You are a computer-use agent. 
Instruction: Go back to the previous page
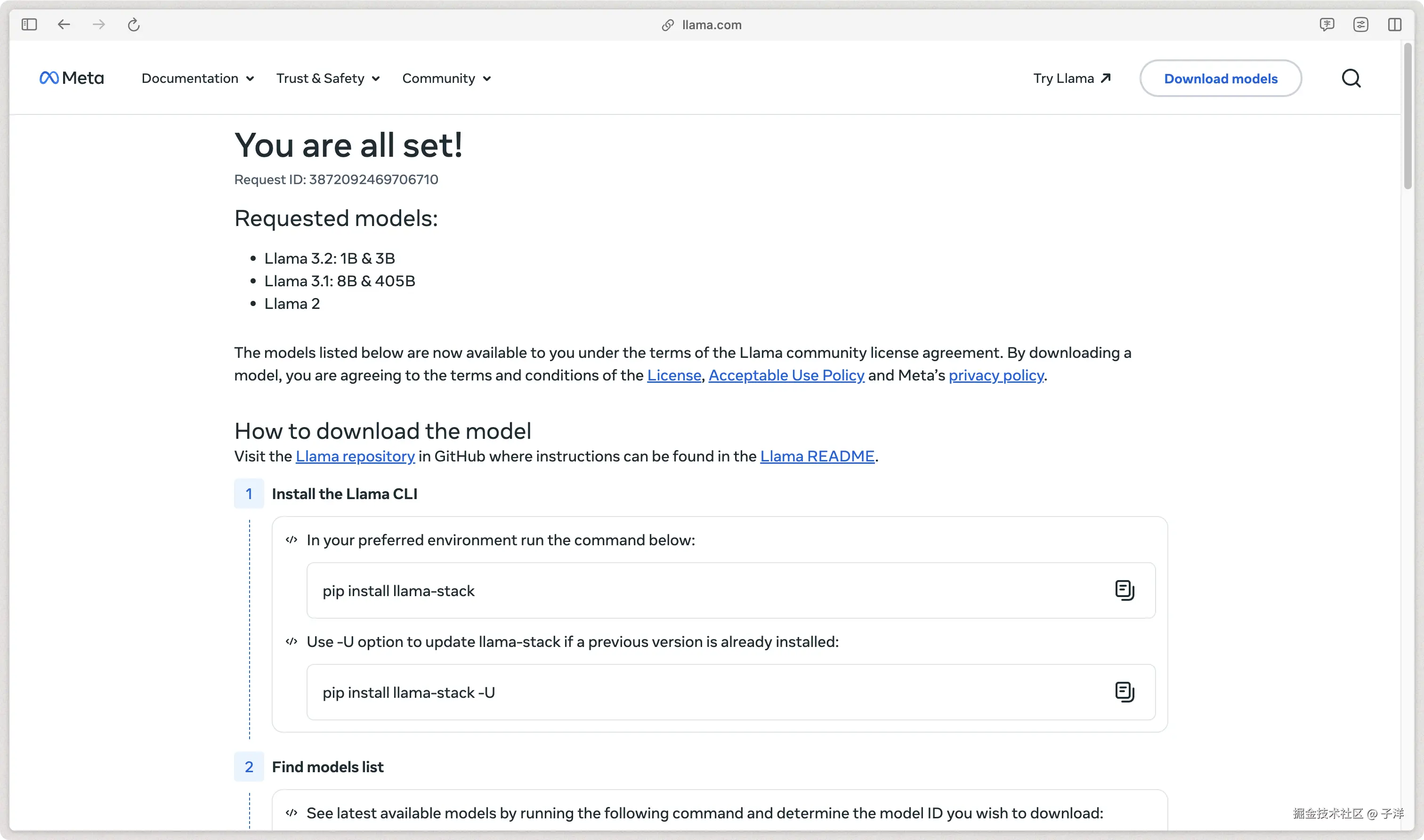pyautogui.click(x=64, y=24)
